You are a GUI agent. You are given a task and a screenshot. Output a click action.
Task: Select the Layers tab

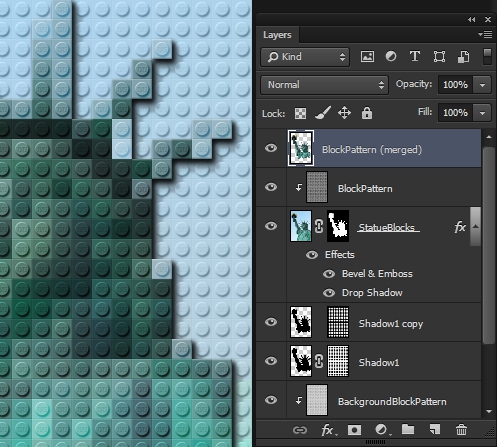(277, 35)
